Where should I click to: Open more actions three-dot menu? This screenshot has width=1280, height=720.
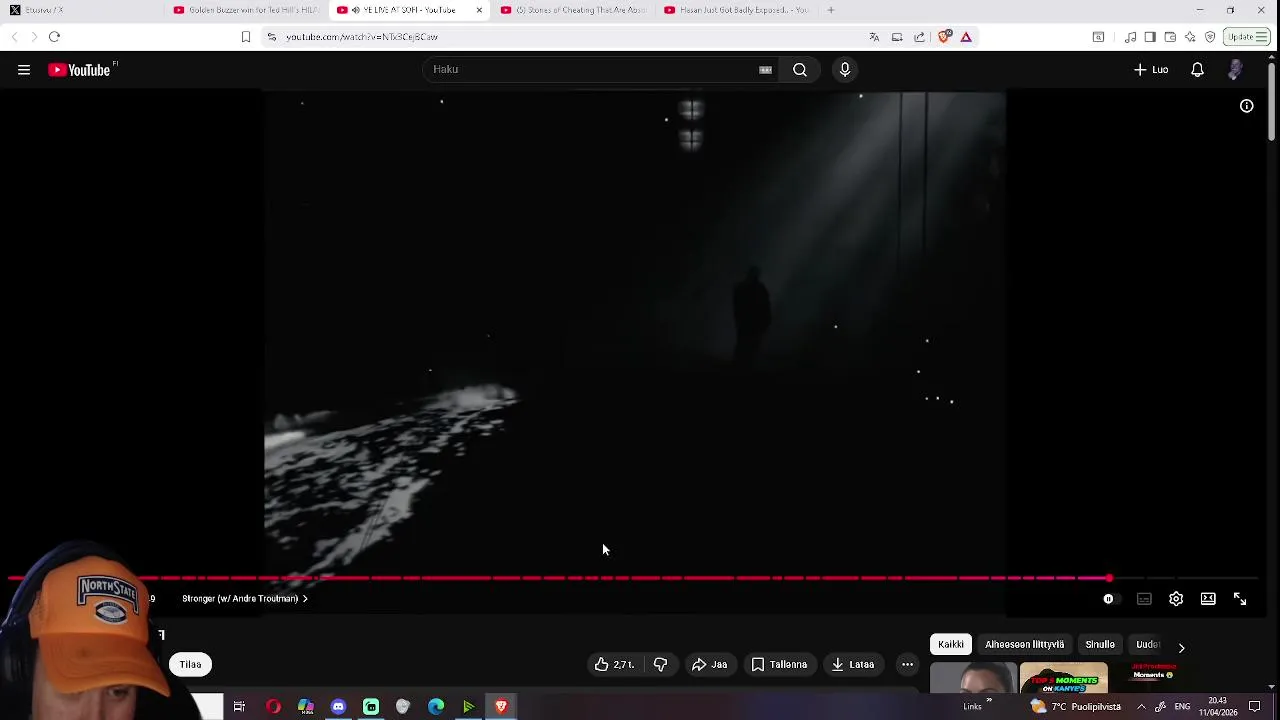point(907,664)
